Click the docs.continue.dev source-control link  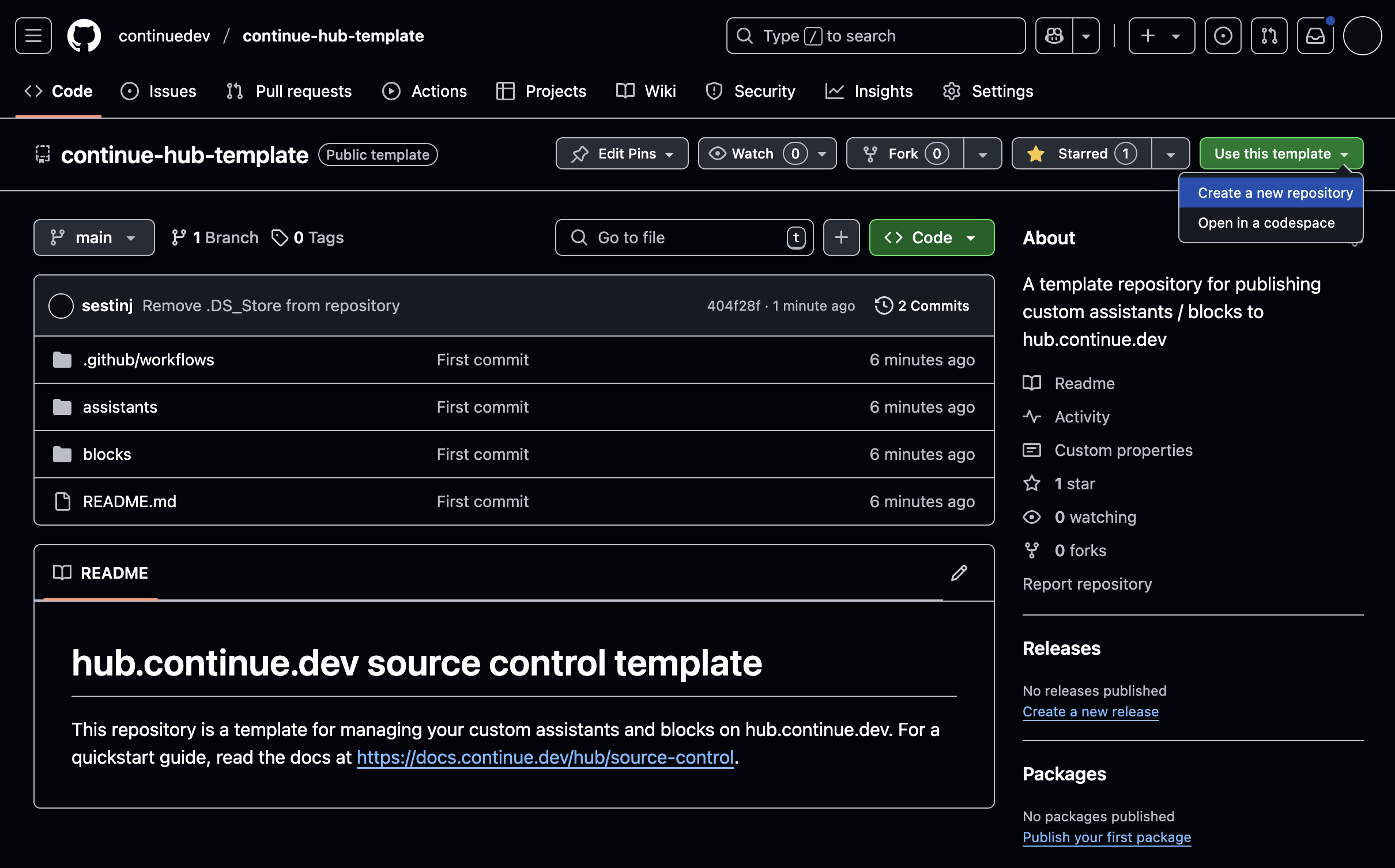[x=545, y=757]
